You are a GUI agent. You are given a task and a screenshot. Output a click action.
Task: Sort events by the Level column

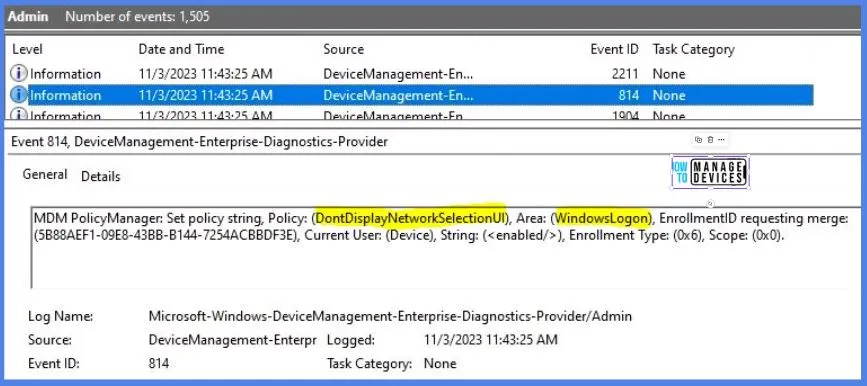(x=27, y=49)
